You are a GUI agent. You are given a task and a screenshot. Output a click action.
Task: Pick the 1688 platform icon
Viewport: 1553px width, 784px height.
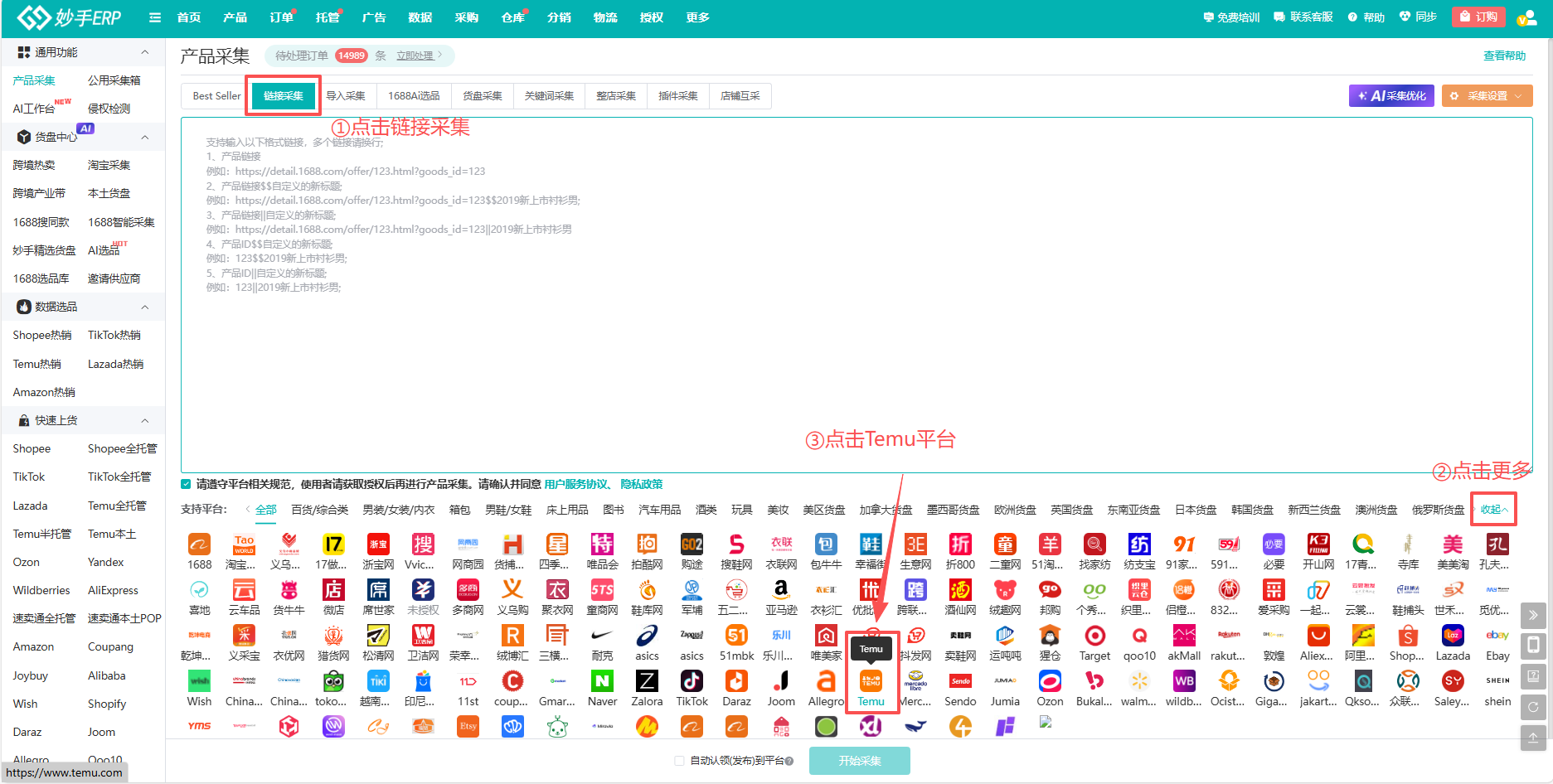pos(199,544)
